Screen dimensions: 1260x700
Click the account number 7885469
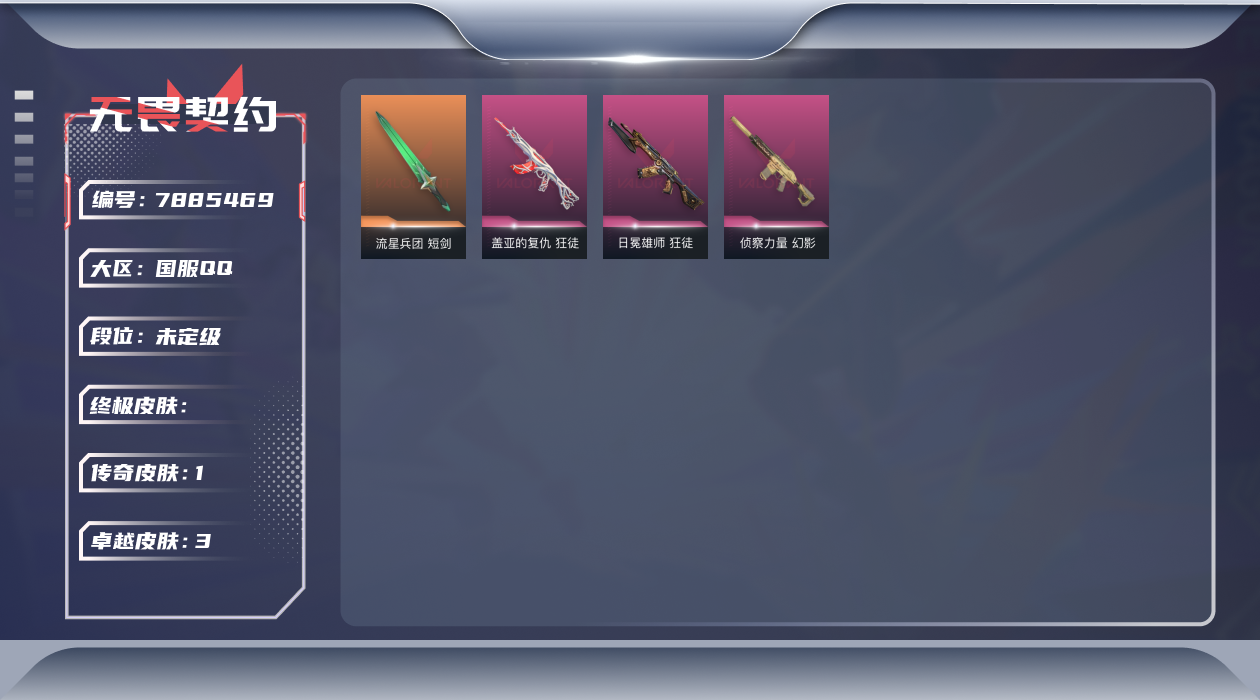(x=214, y=200)
